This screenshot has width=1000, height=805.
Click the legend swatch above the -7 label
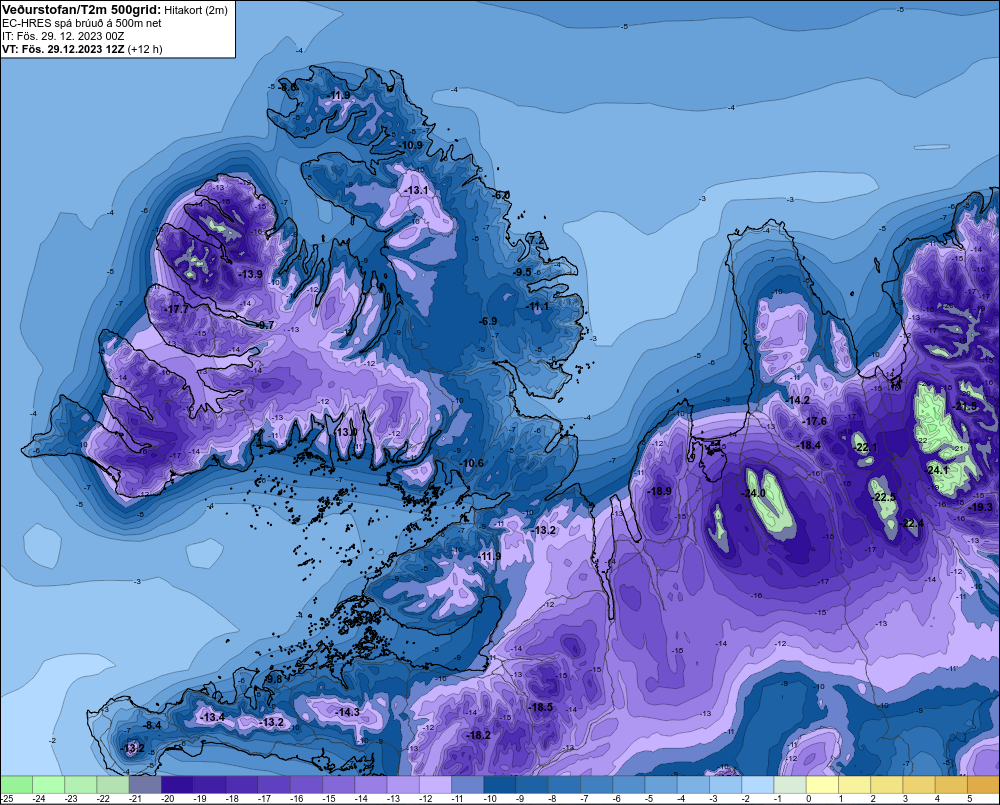(x=596, y=784)
